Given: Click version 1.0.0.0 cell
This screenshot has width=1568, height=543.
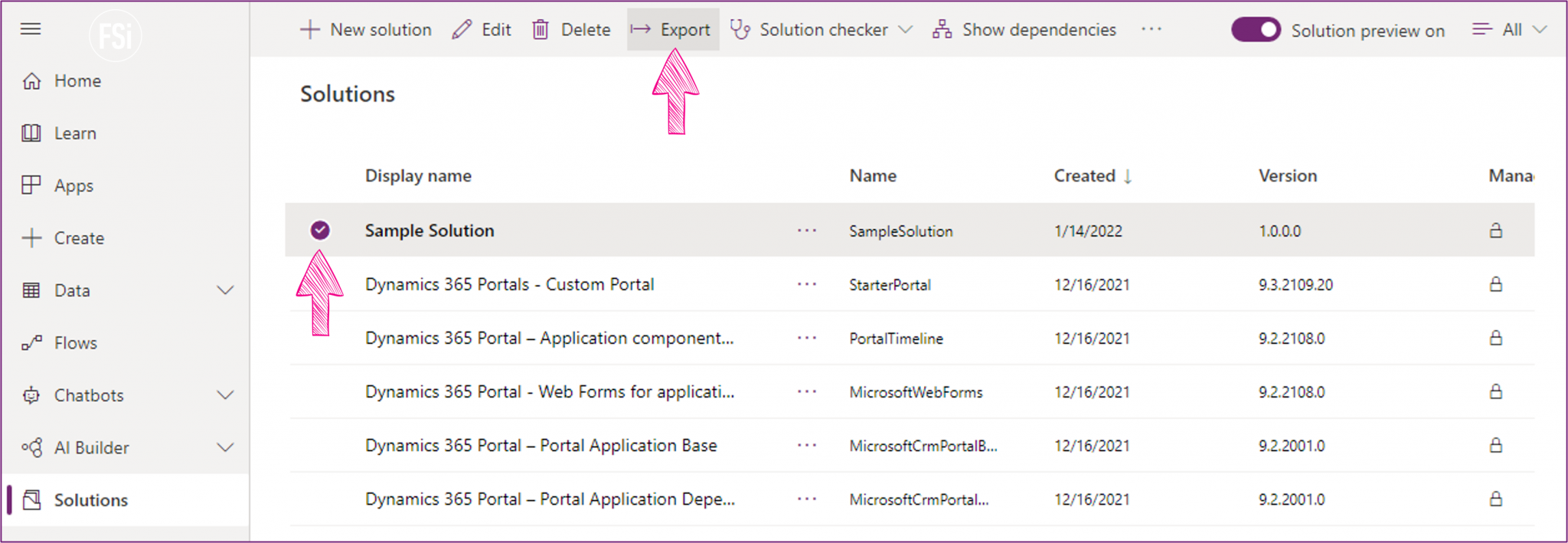Looking at the screenshot, I should [x=1279, y=231].
